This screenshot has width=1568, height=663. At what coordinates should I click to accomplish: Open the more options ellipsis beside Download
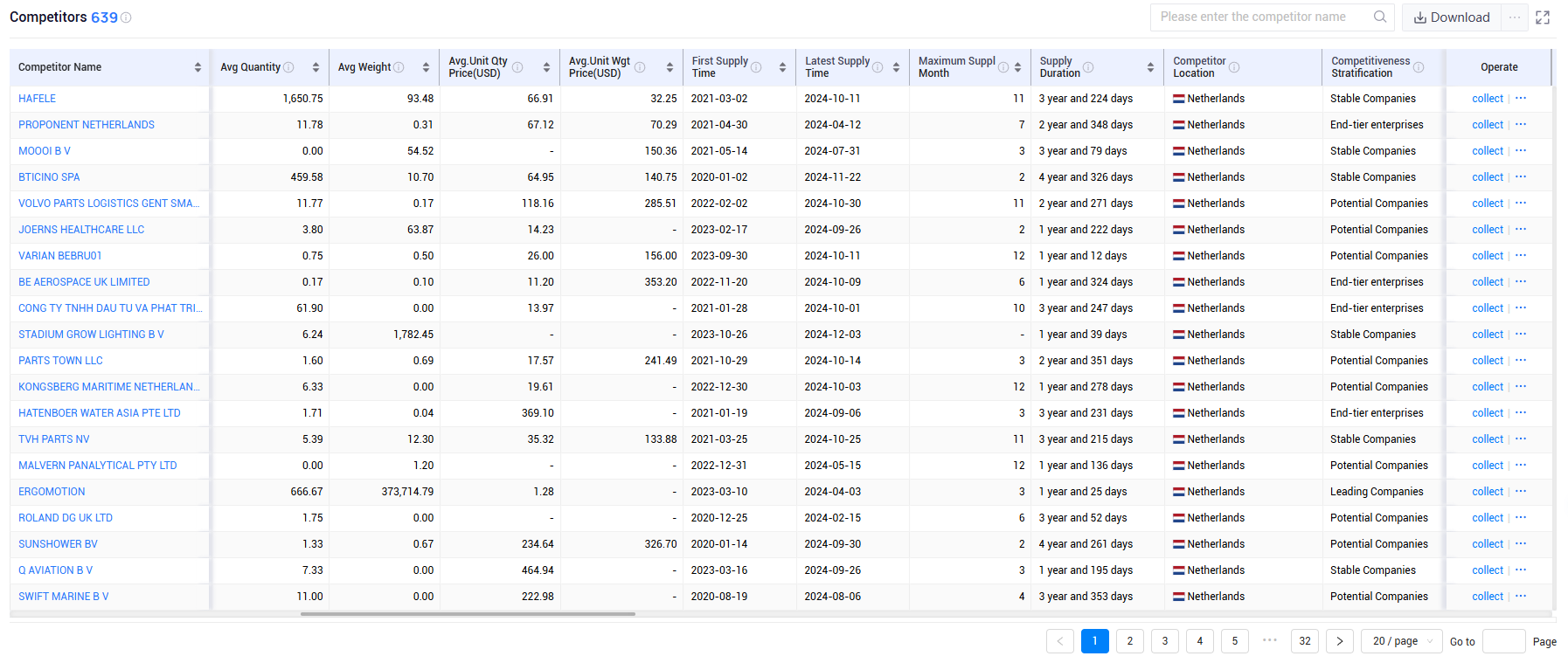(x=1515, y=17)
